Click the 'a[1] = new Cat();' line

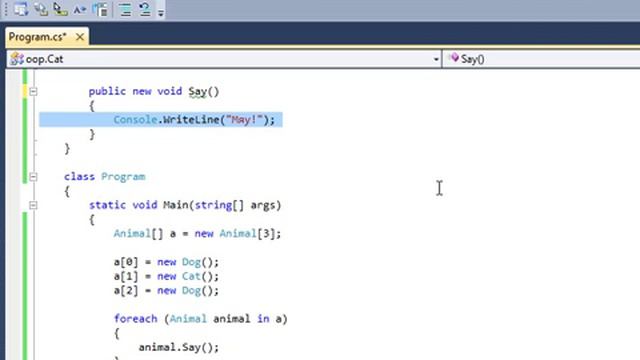point(167,276)
